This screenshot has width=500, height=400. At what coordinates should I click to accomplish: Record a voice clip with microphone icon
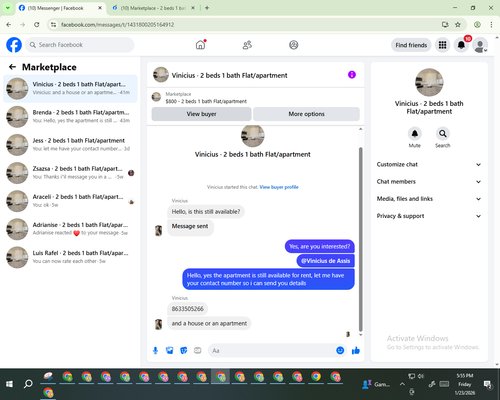[155, 350]
